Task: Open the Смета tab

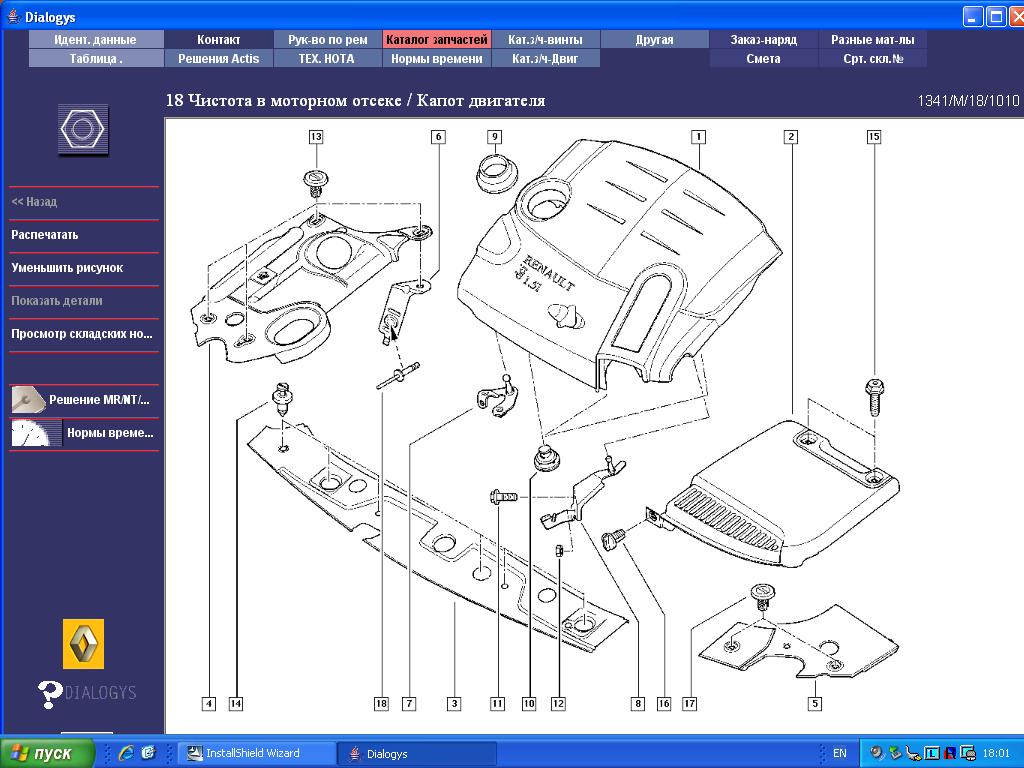Action: pyautogui.click(x=763, y=58)
